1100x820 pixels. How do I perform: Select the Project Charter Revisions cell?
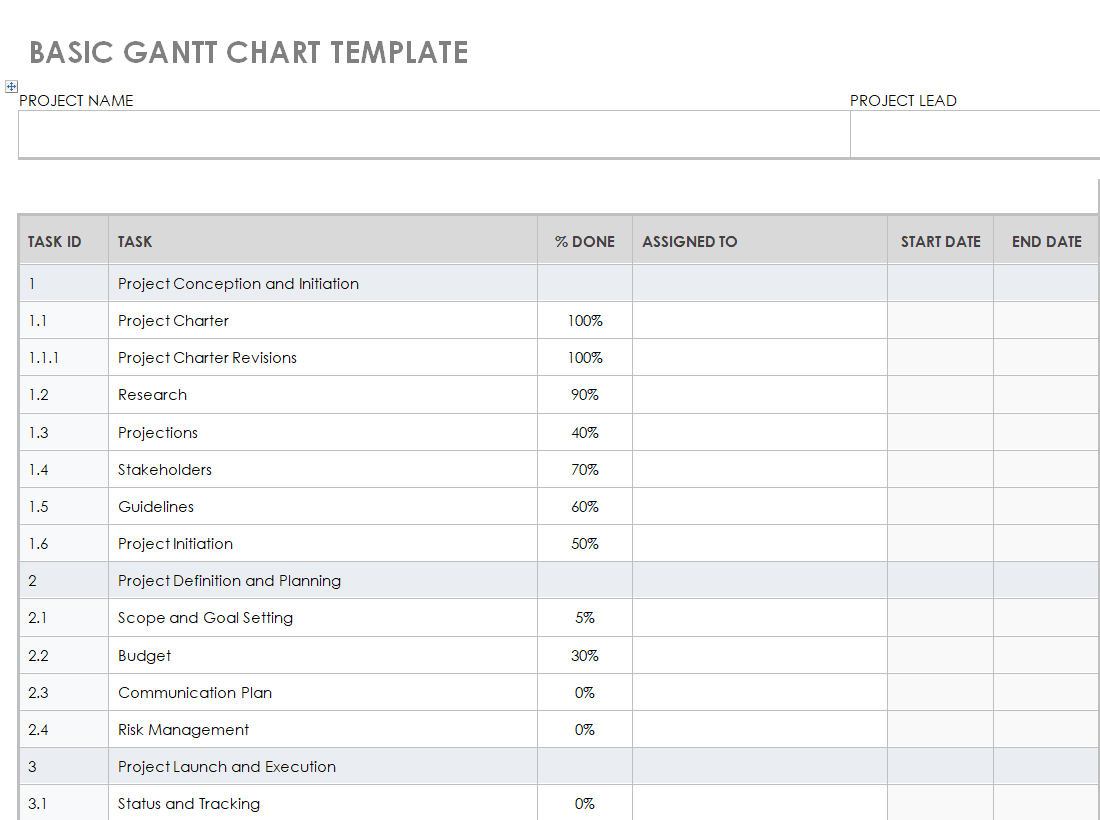[x=323, y=358]
